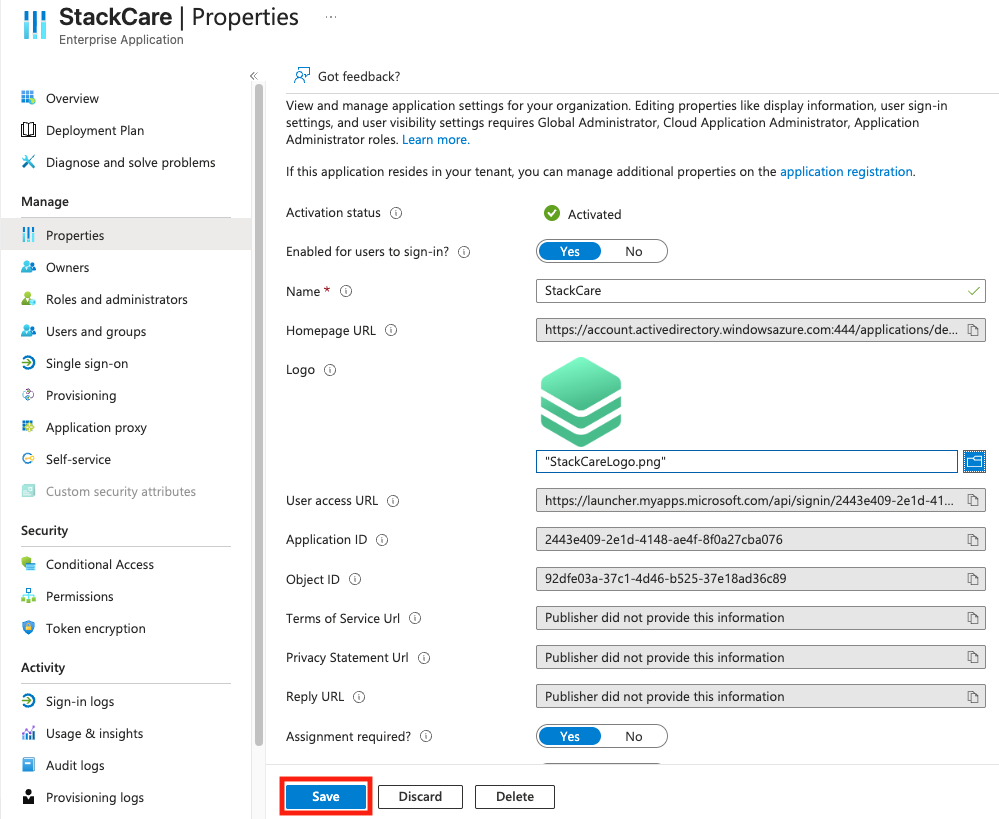Set Enabled for users to sign-in to No
This screenshot has height=819, width=999.
click(633, 251)
